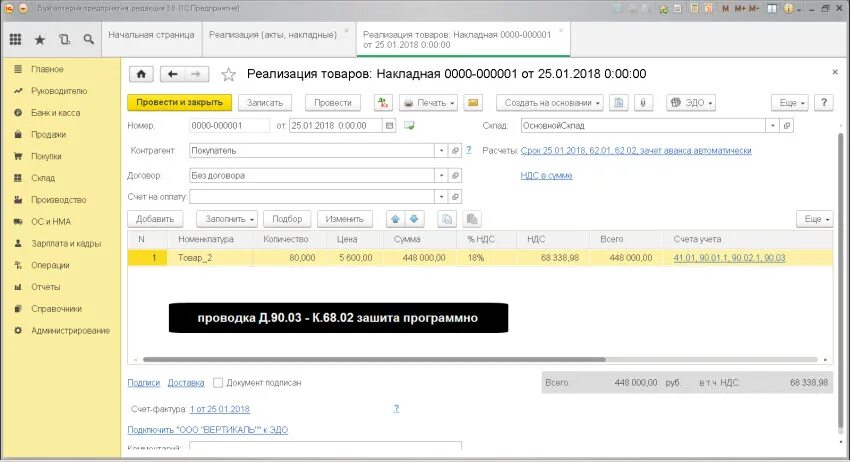Open the favorites star panel

(40, 40)
